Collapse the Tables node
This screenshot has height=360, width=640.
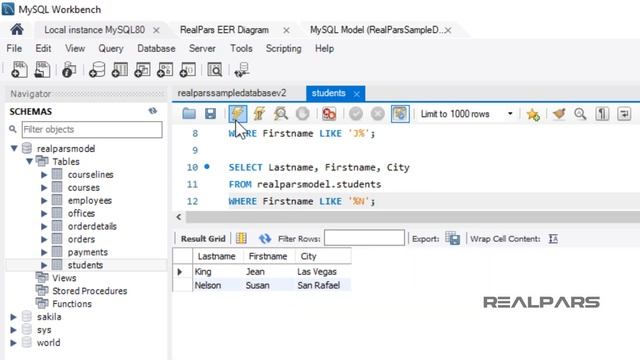point(29,161)
